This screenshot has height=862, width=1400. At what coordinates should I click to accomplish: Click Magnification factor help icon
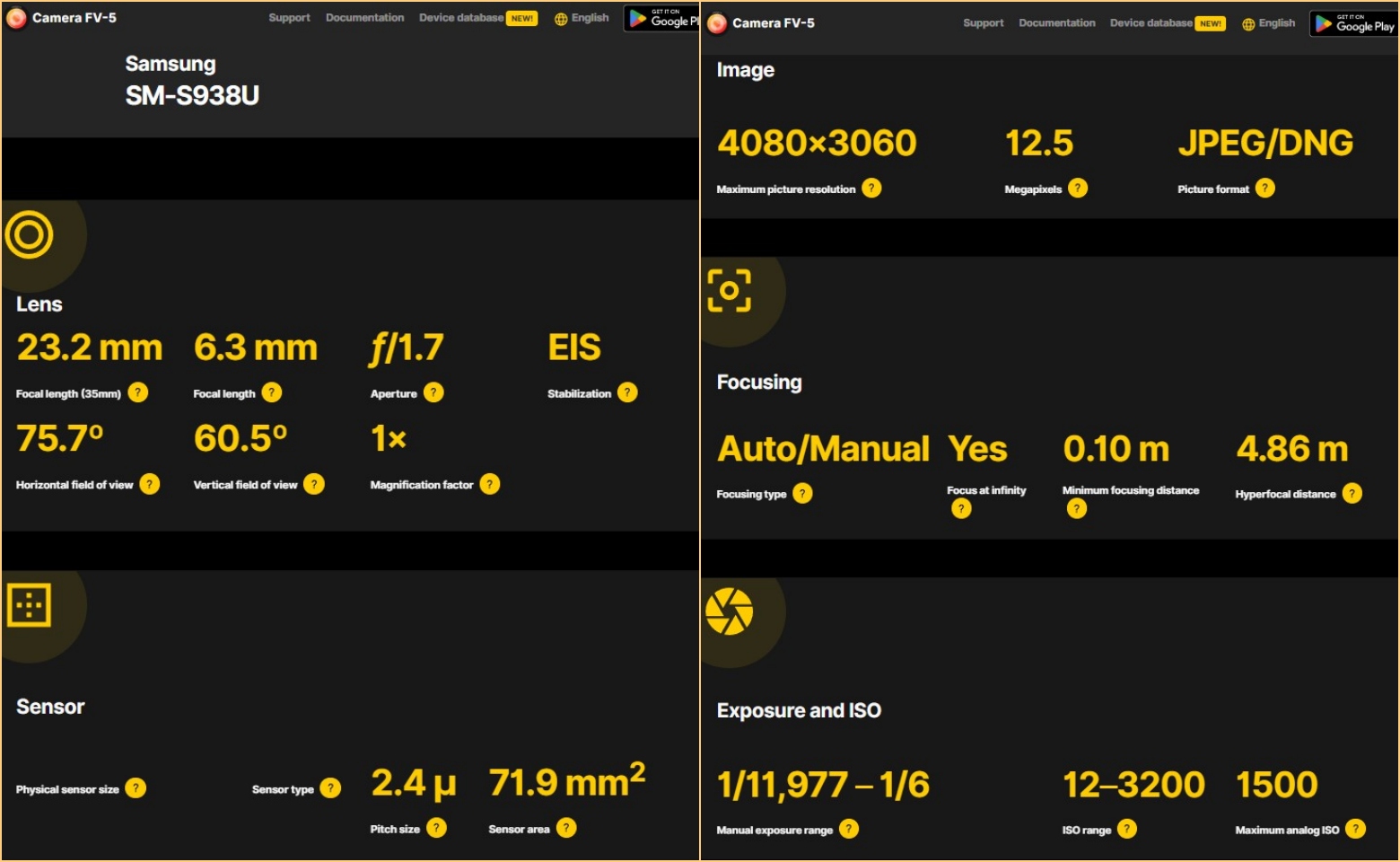[x=490, y=484]
